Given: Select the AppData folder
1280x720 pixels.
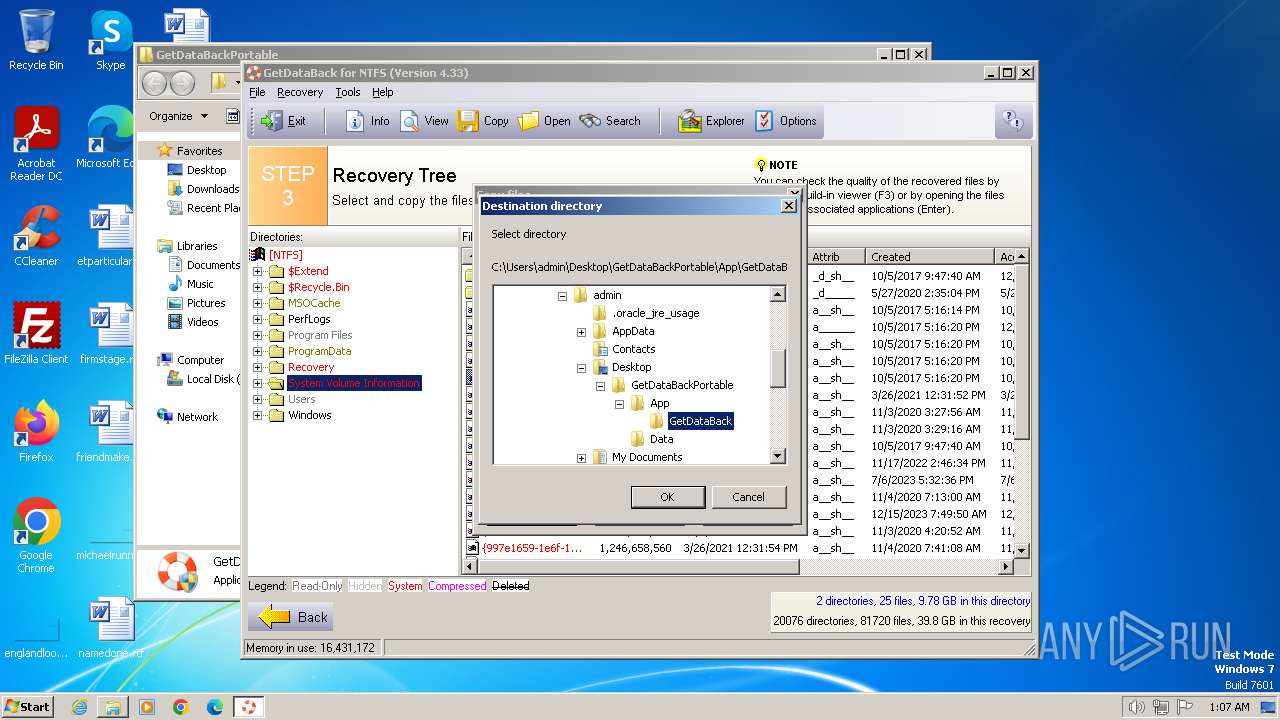Looking at the screenshot, I should click(633, 331).
